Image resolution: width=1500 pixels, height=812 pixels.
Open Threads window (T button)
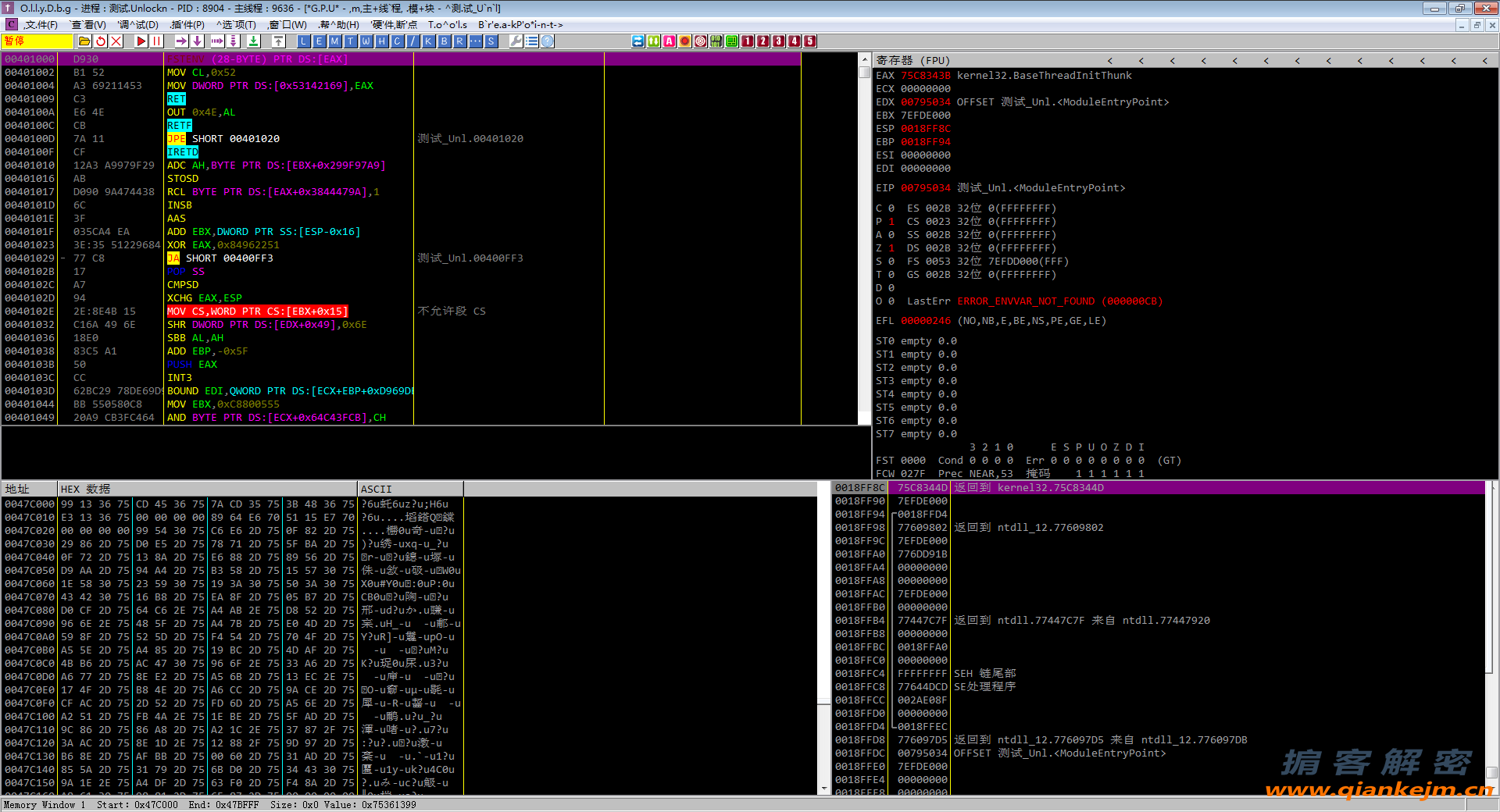[350, 41]
